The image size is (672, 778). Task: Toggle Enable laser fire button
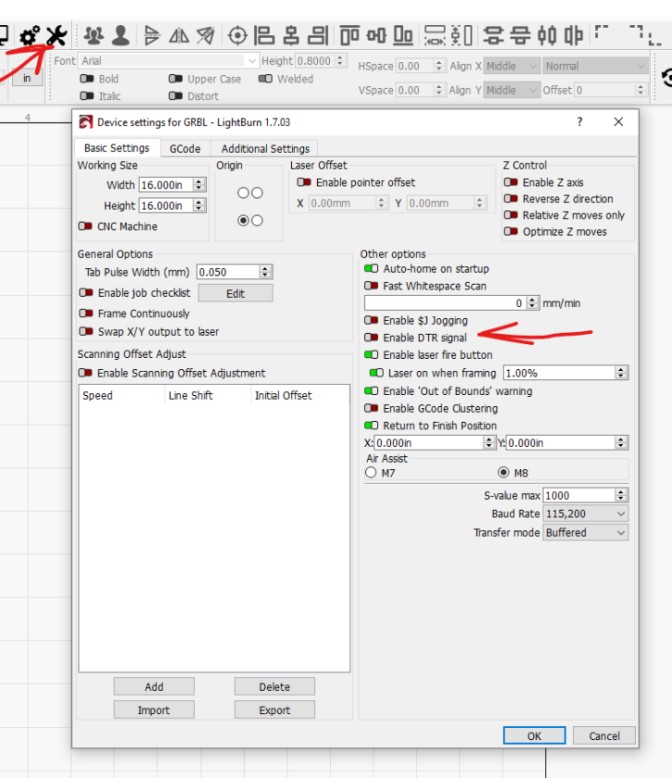371,355
